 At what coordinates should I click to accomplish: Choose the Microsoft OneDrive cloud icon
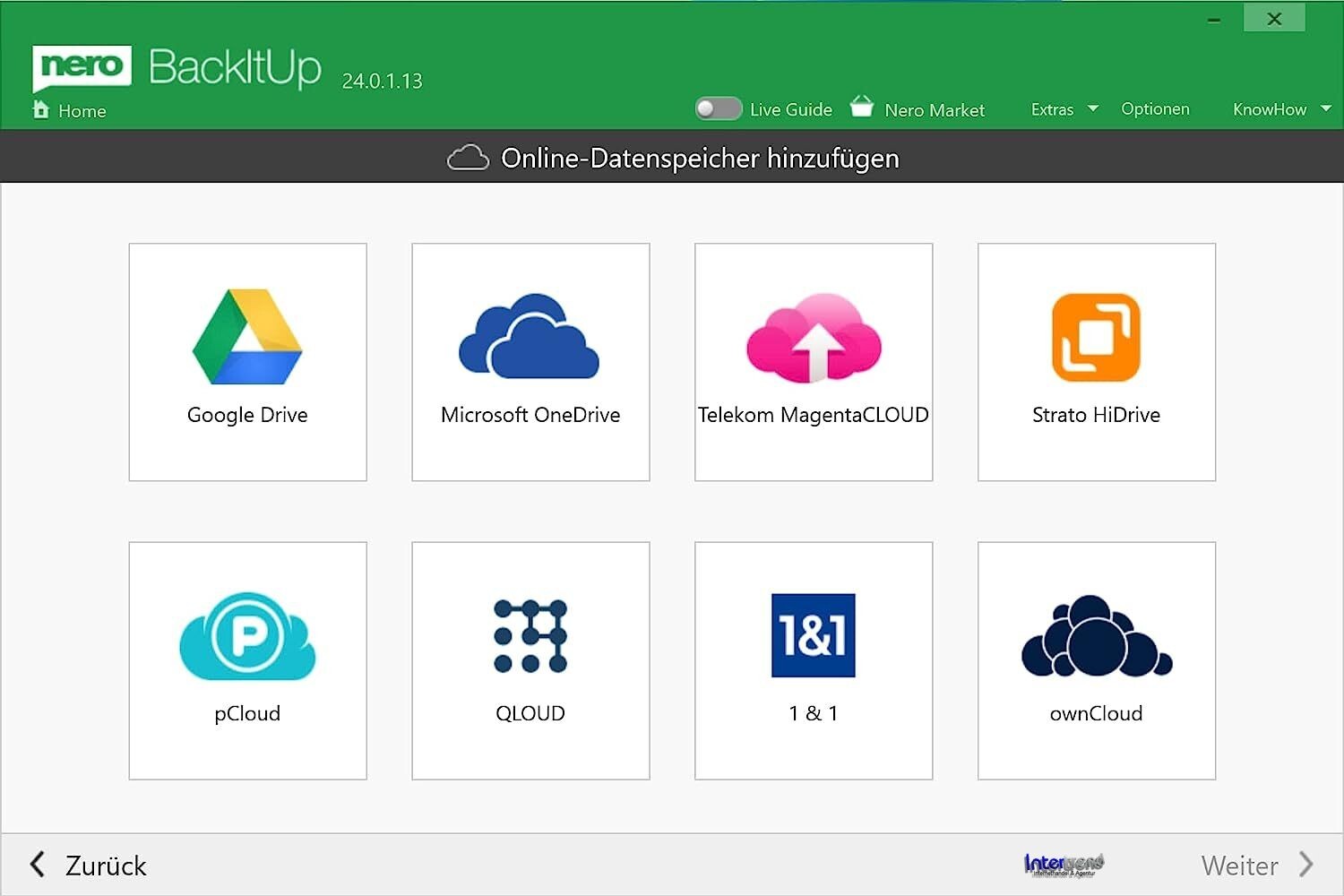tap(529, 336)
